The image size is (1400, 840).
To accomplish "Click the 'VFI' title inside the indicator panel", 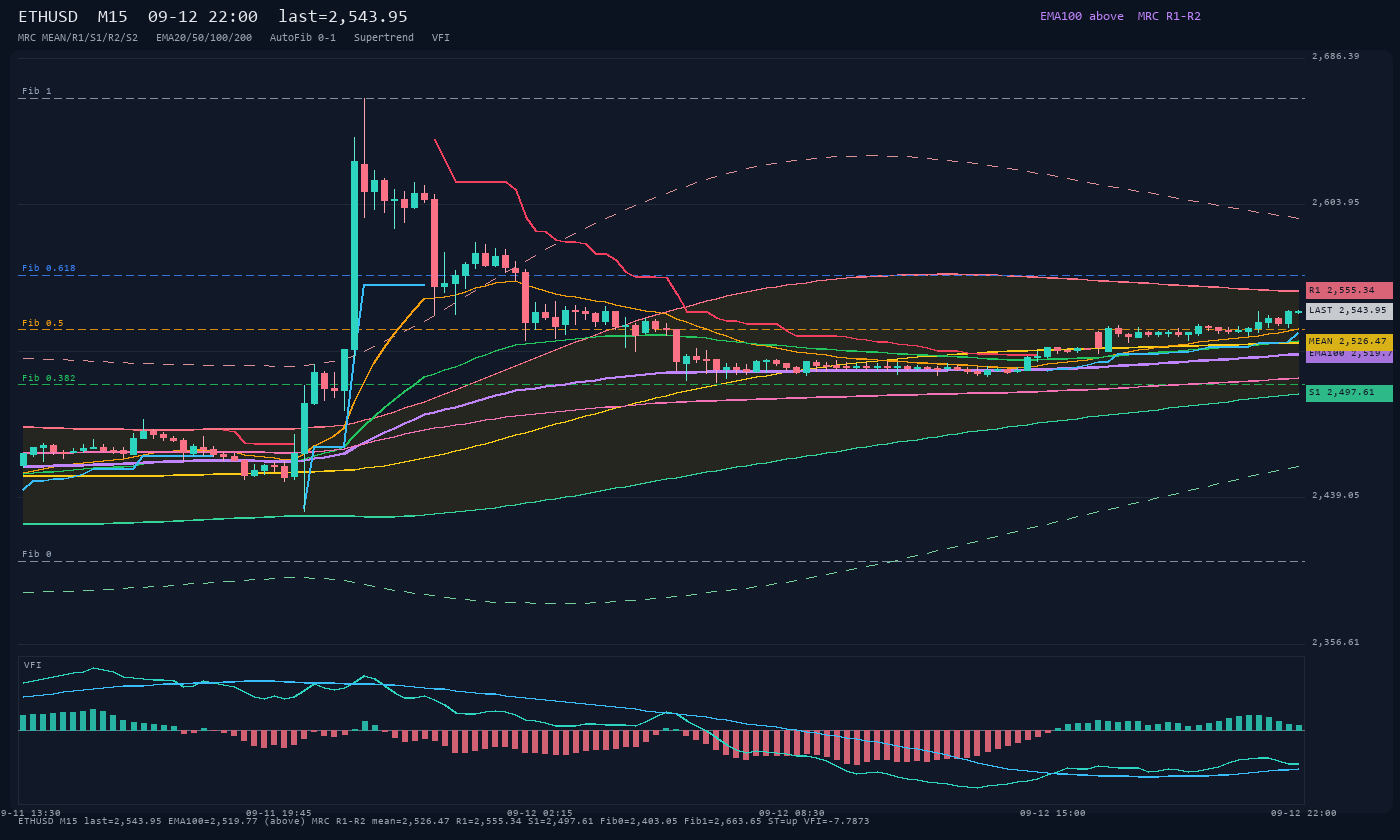I will click(33, 665).
